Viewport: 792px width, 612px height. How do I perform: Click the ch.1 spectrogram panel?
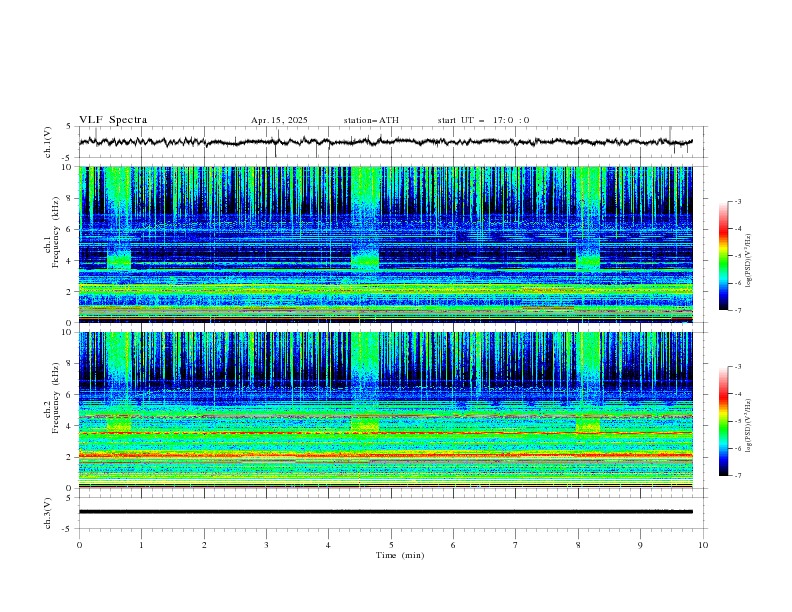coord(385,244)
